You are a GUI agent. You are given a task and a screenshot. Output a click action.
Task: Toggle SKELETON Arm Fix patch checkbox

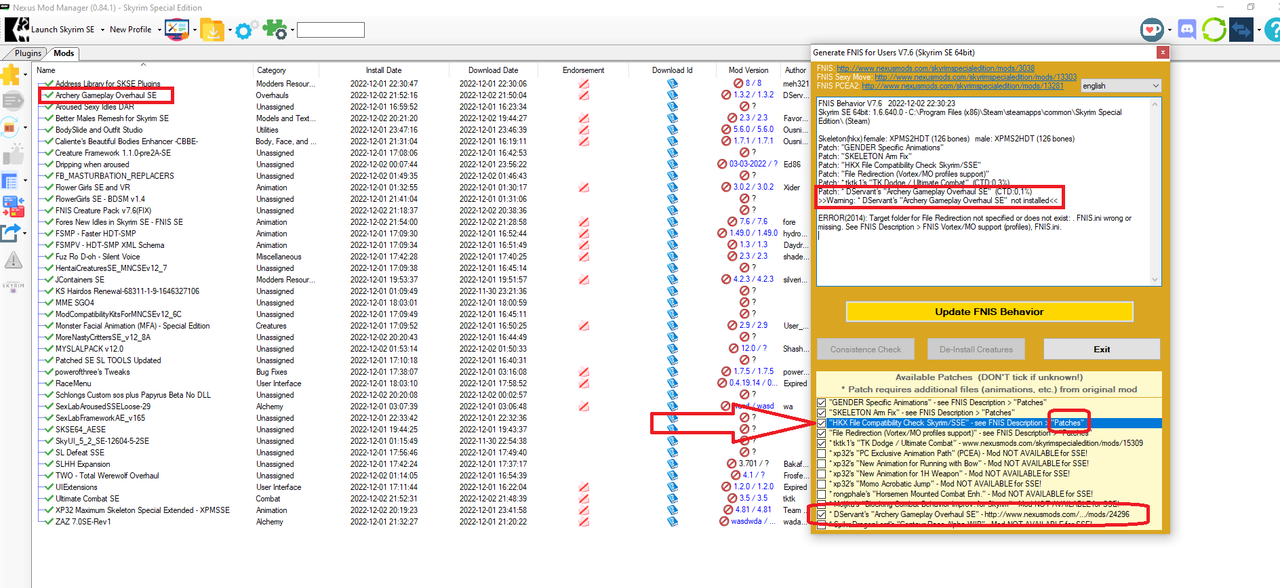822,412
